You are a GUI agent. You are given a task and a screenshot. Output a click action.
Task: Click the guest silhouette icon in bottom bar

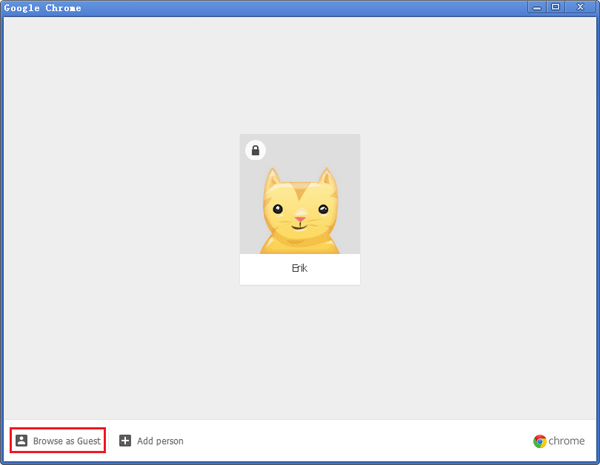click(x=21, y=440)
